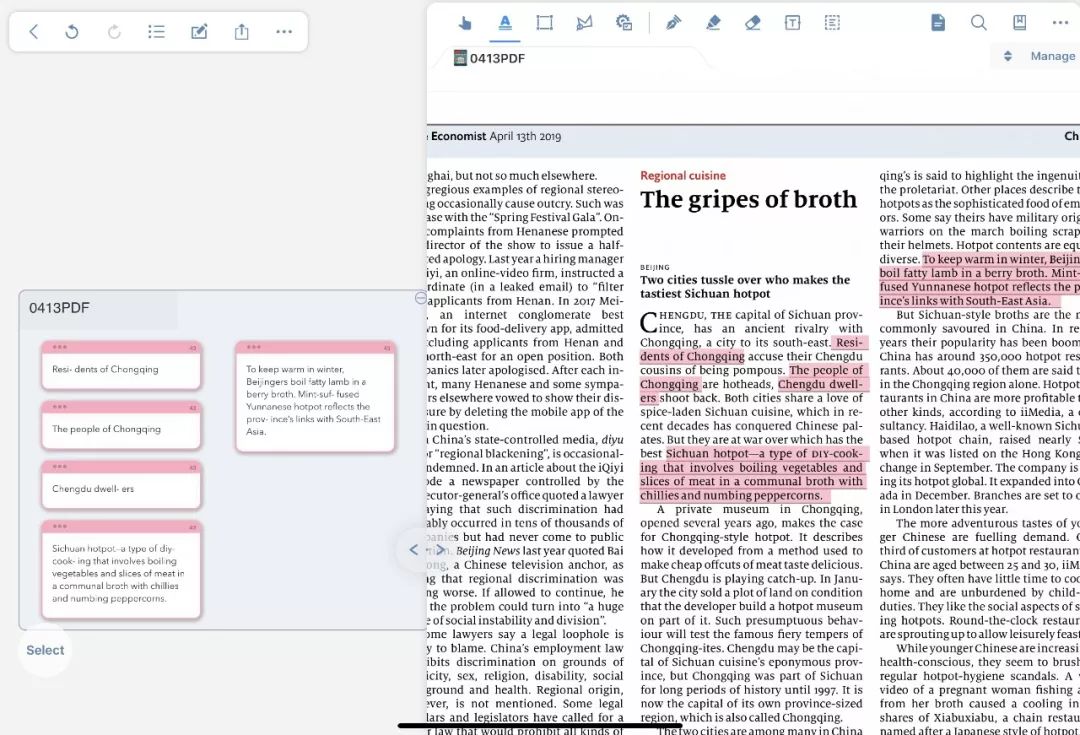Screen dimensions: 1080x735
Task: Go back using the left arrow
Action: coord(34,32)
